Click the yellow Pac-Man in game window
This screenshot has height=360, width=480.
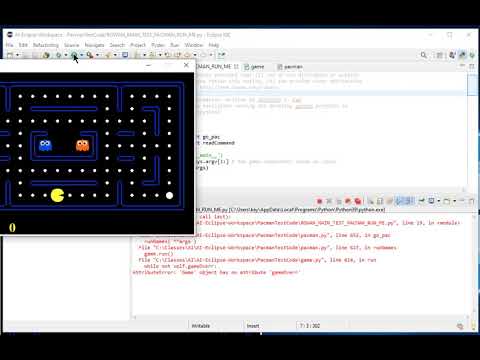click(57, 196)
